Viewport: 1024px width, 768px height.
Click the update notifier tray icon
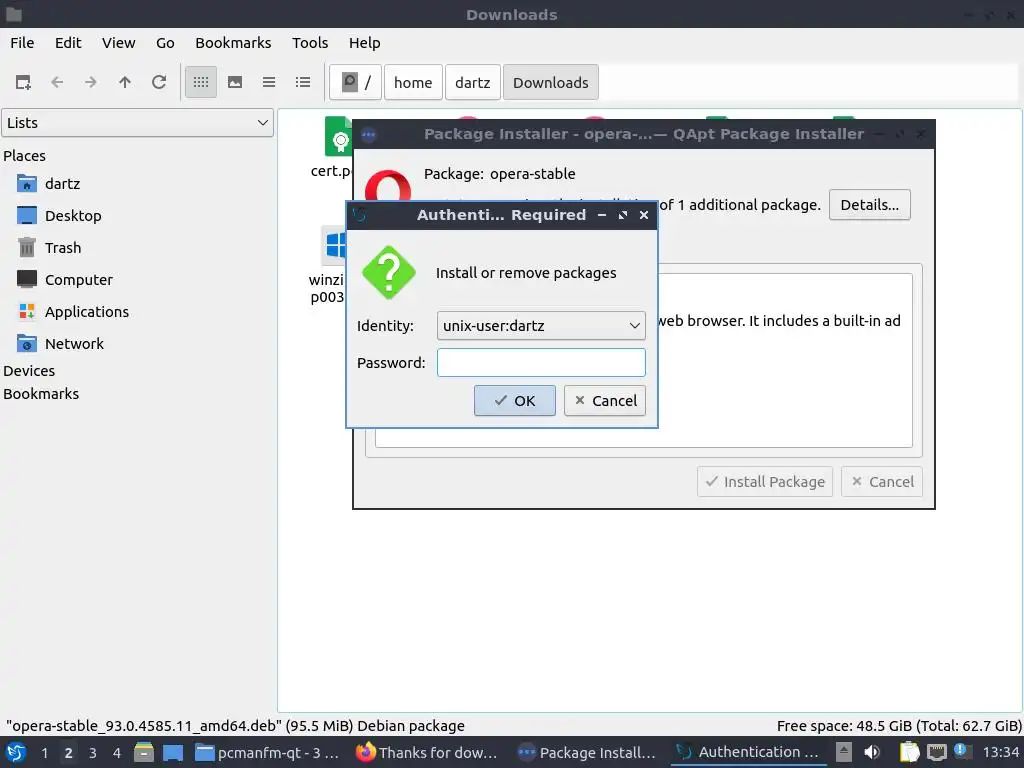(x=961, y=751)
